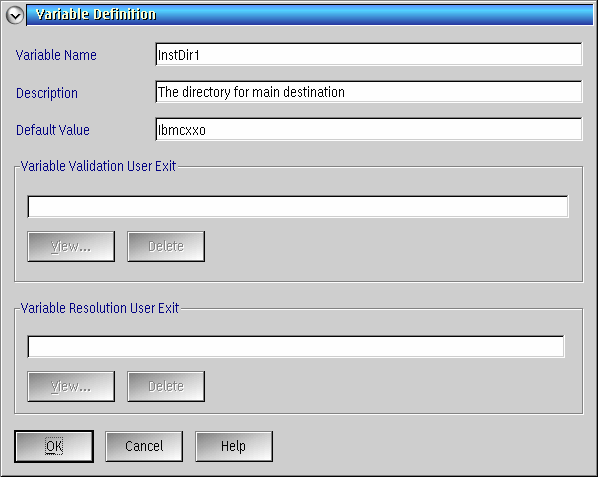The width and height of the screenshot is (598, 477).
Task: Select the Default Value input box
Action: click(x=369, y=129)
